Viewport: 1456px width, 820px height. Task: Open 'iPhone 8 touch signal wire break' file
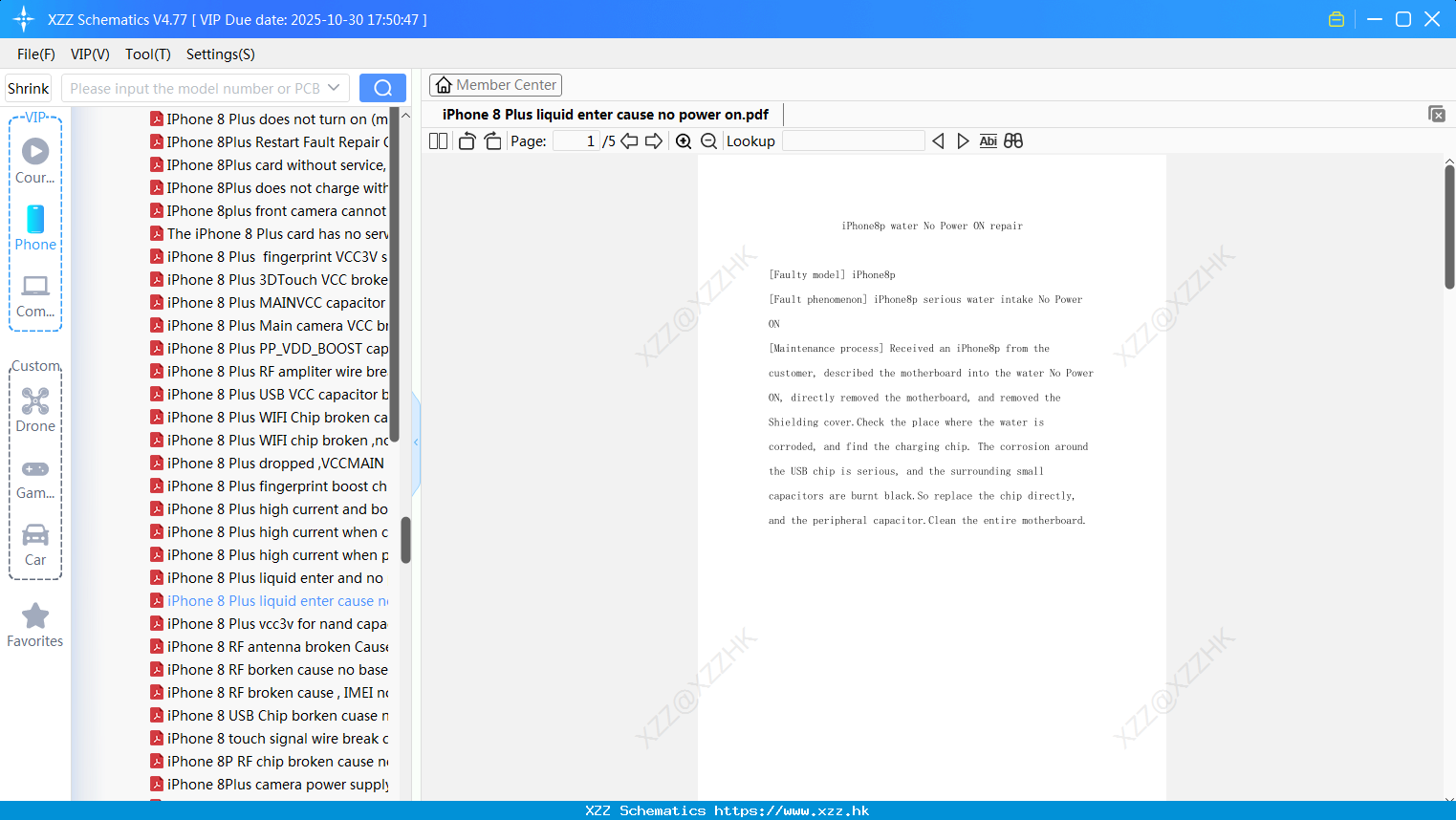269,739
